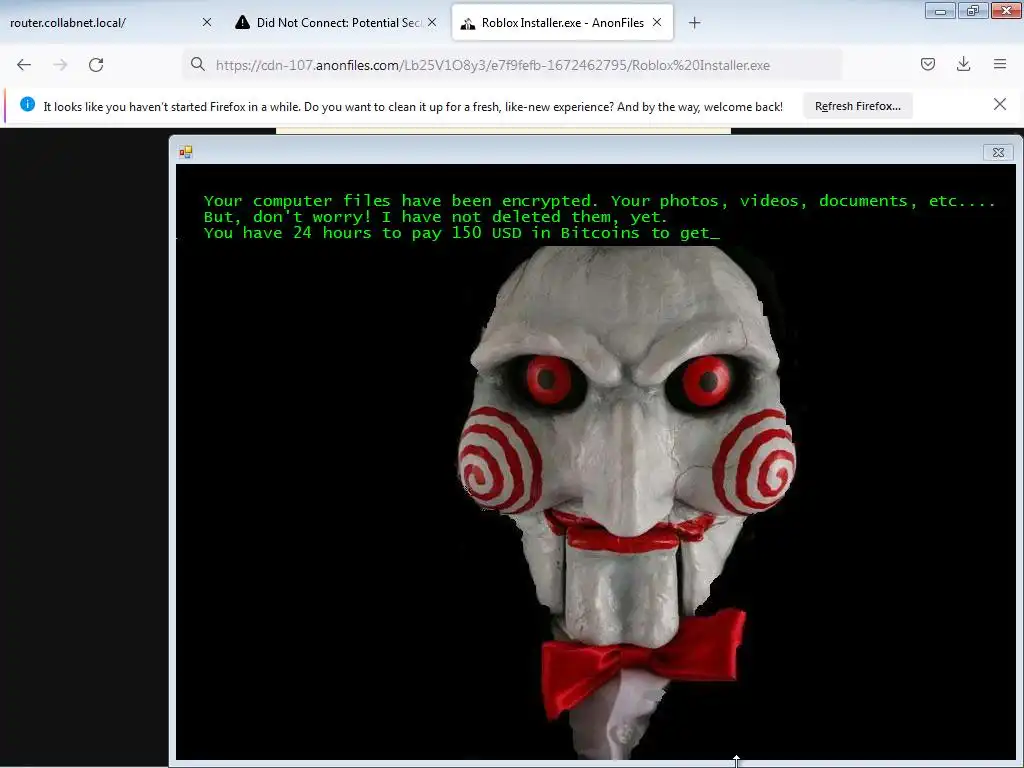Click the 'Your computer files have been encrypted' line
Screen dimensions: 1024x768
pyautogui.click(x=599, y=201)
